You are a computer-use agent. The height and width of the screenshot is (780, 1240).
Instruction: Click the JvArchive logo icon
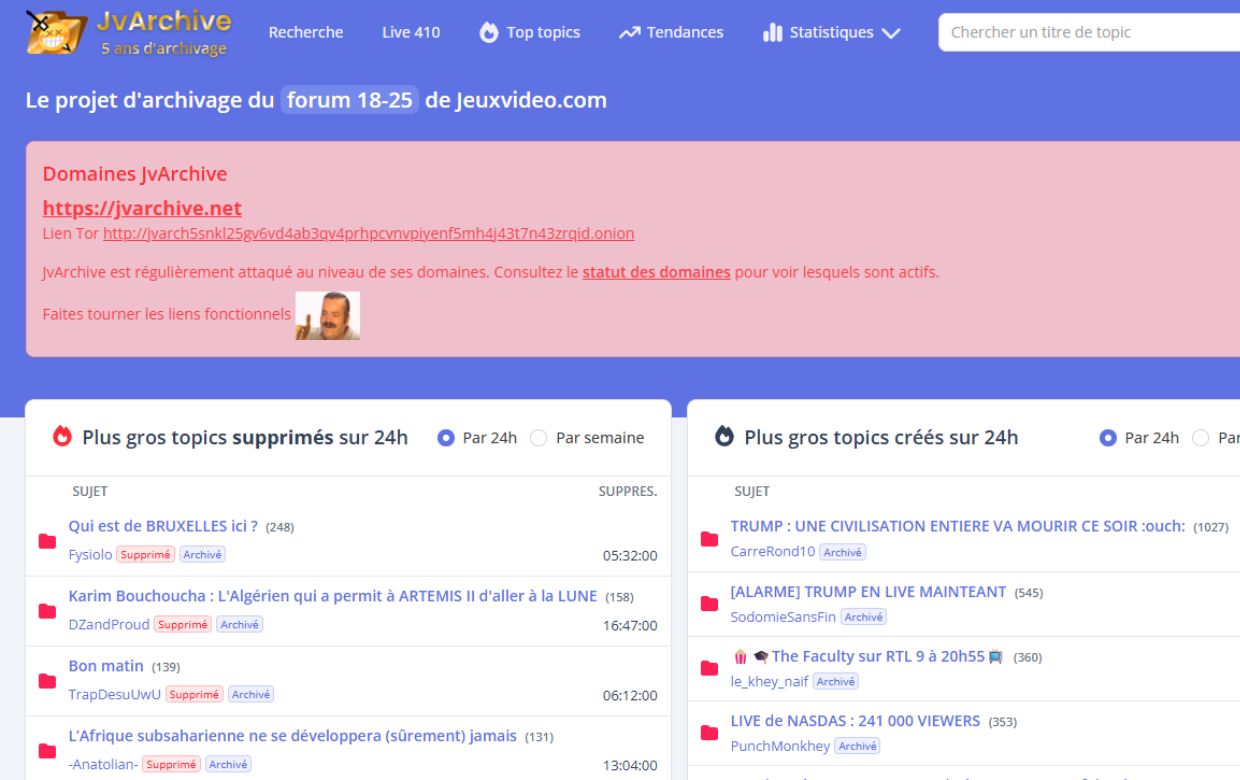tap(55, 31)
